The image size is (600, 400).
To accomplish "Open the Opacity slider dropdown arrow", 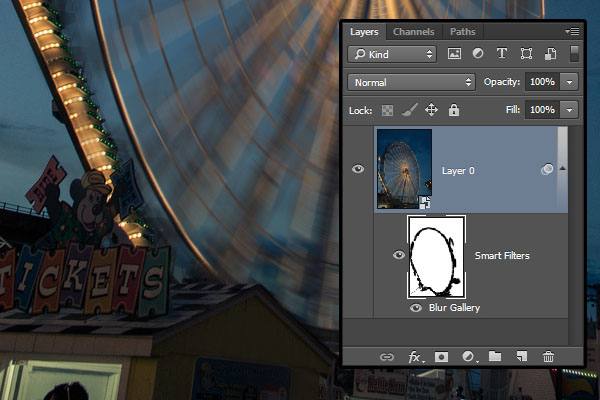I will (569, 82).
